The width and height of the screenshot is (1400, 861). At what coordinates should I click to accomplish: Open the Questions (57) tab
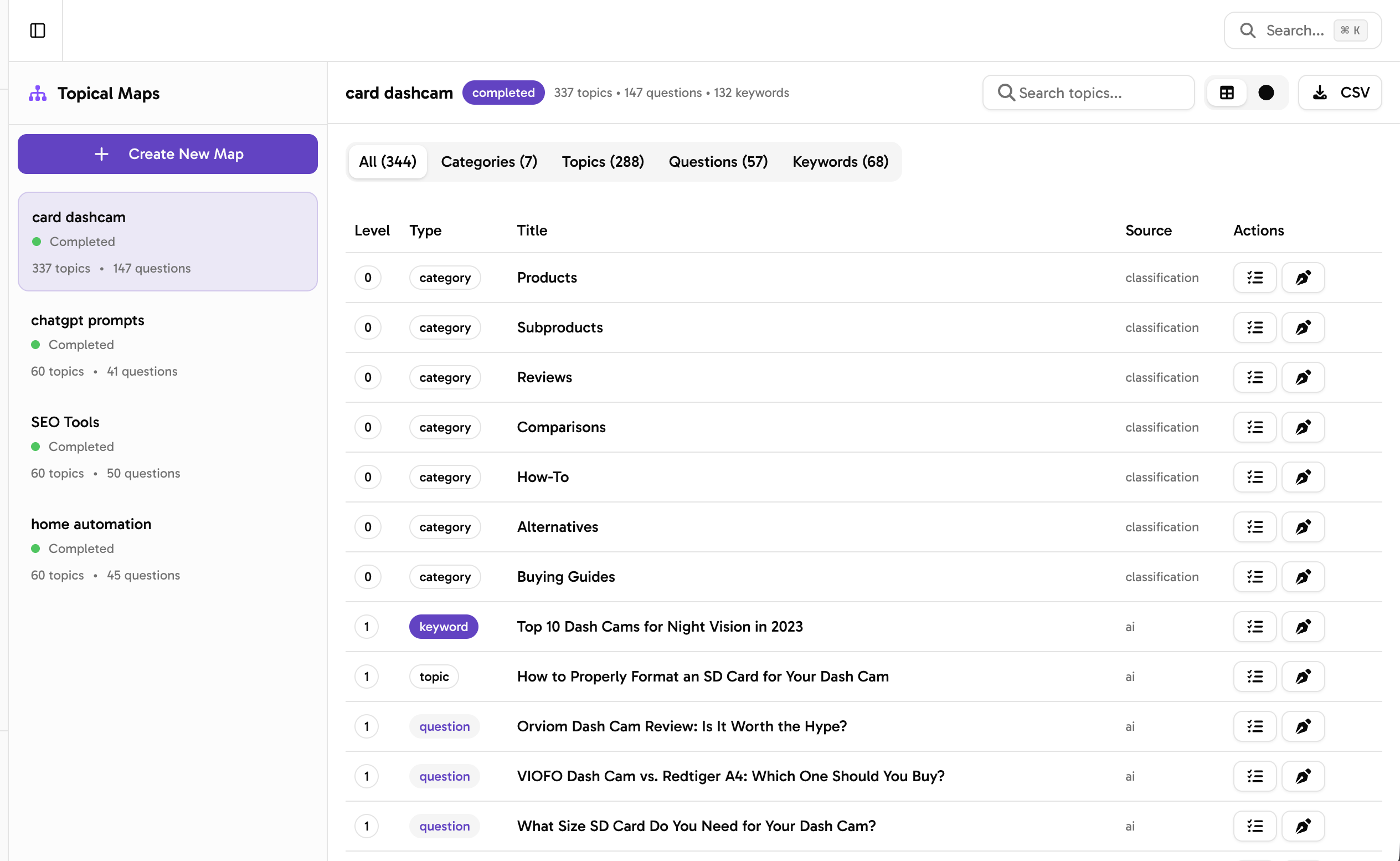click(x=718, y=162)
